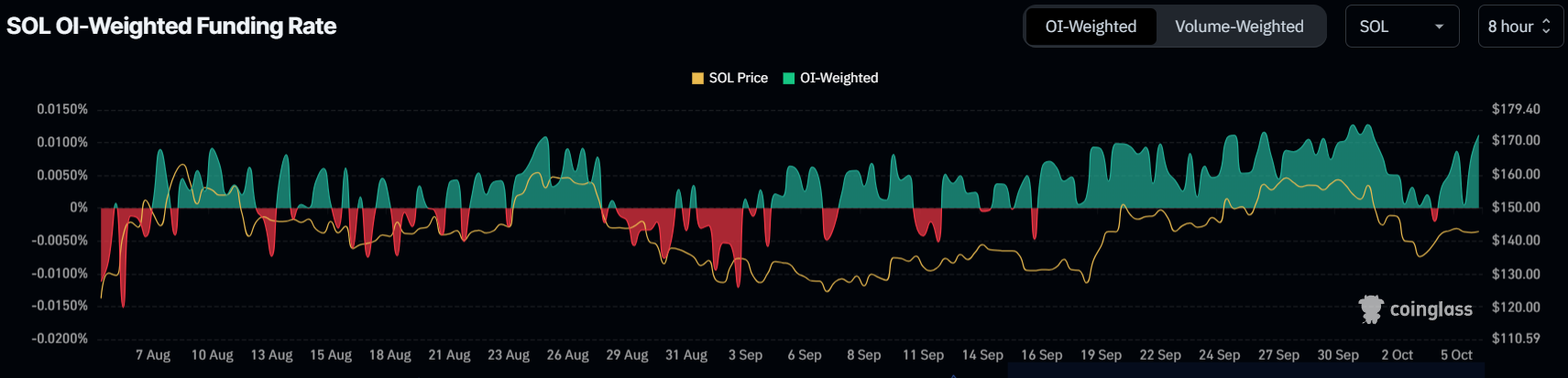This screenshot has height=378, width=1568.
Task: Click the 0.0150% left axis label
Action: coord(62,109)
